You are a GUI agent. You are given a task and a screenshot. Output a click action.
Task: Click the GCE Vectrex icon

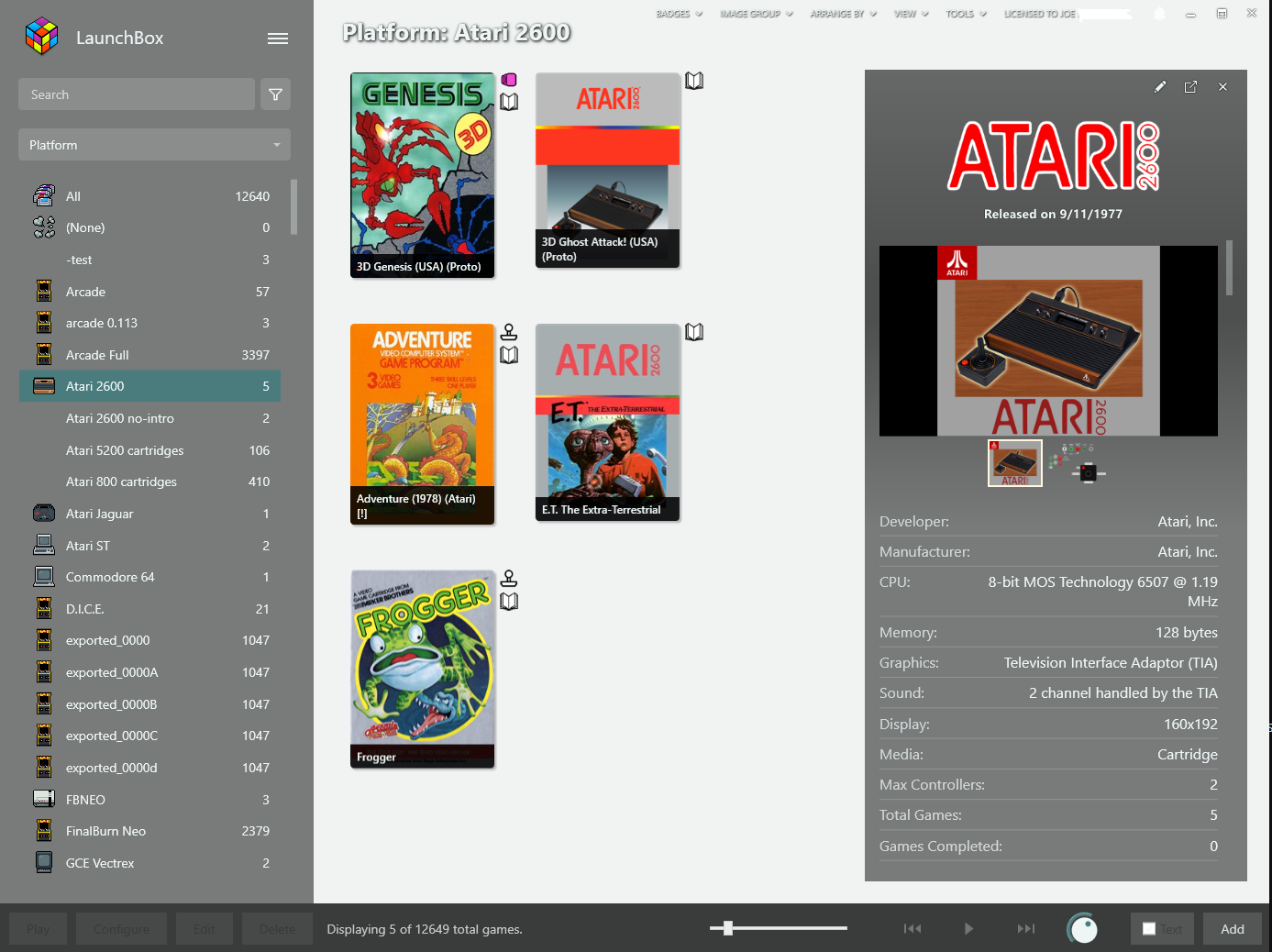click(44, 862)
